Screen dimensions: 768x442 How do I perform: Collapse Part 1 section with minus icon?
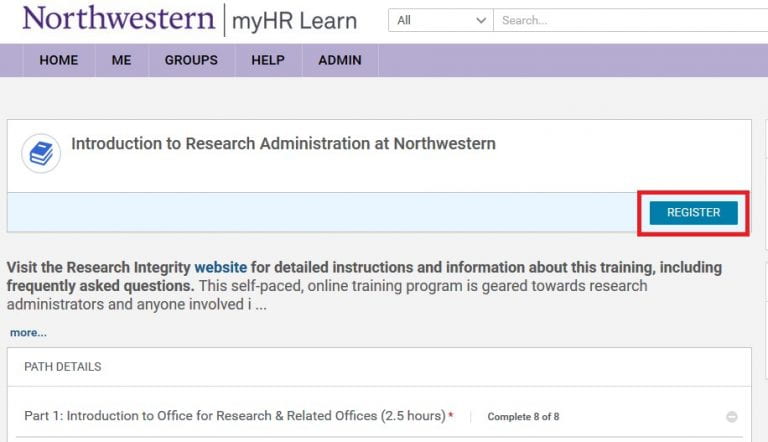(x=732, y=417)
